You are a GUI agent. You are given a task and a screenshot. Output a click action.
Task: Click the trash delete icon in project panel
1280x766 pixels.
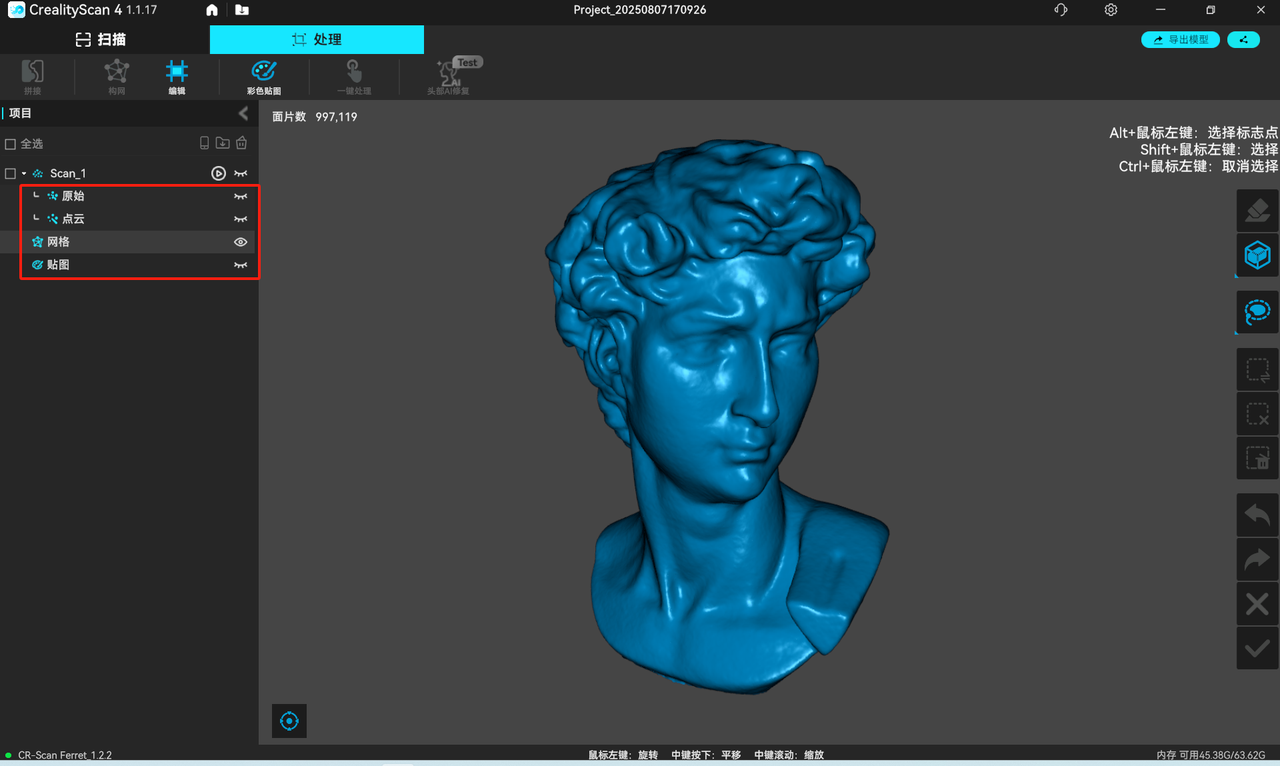click(x=241, y=143)
